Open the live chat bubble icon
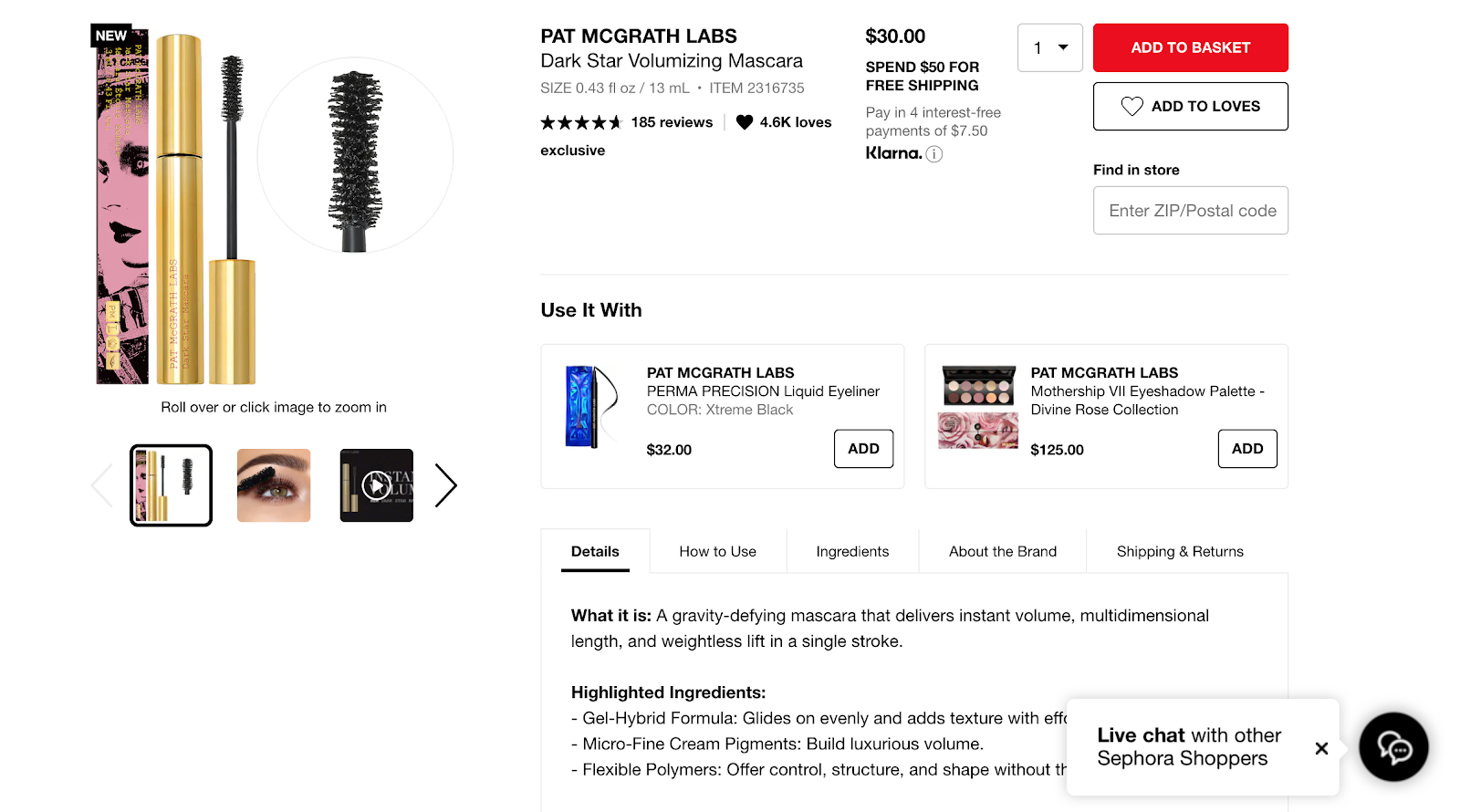This screenshot has width=1460, height=812. 1392,747
